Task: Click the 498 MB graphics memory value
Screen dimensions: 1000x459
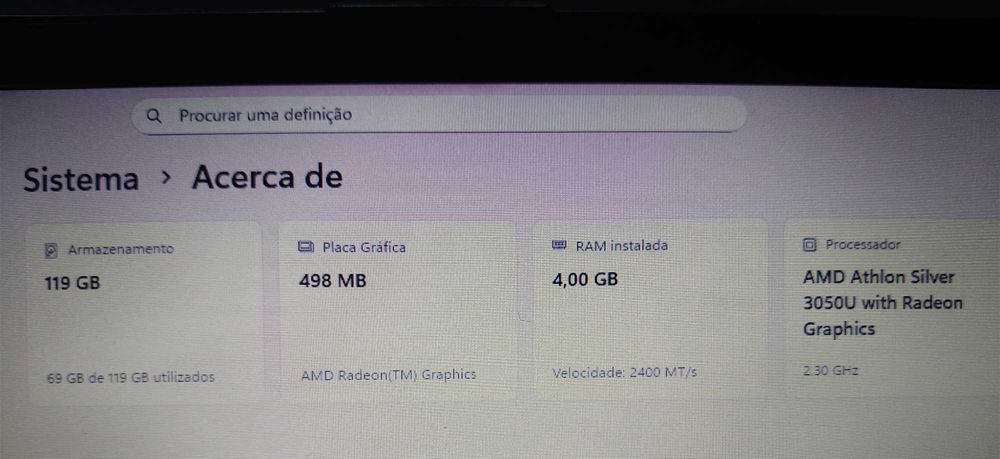Action: pyautogui.click(x=333, y=281)
